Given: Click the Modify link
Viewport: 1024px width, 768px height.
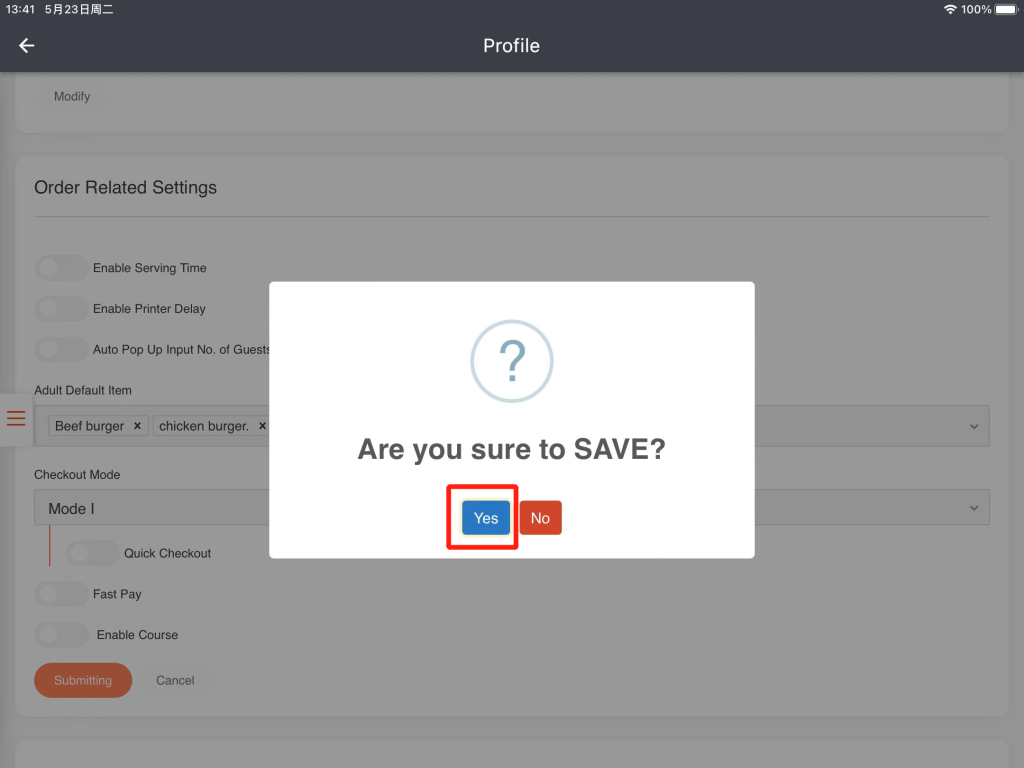Looking at the screenshot, I should pos(72,97).
